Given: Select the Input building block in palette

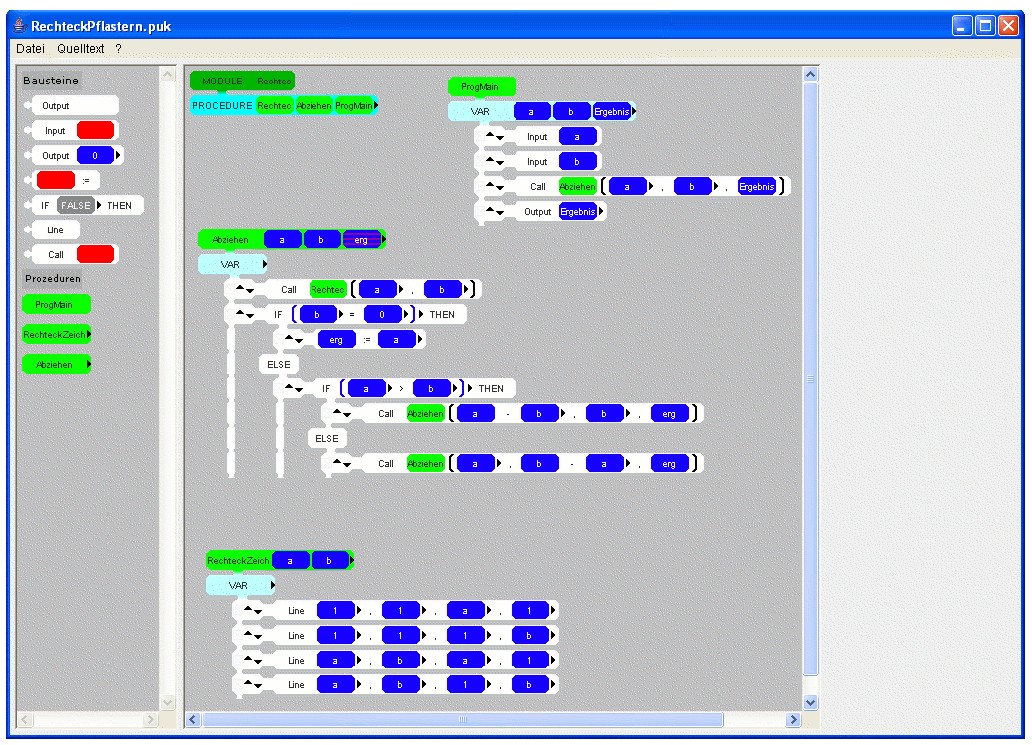Looking at the screenshot, I should pos(55,131).
